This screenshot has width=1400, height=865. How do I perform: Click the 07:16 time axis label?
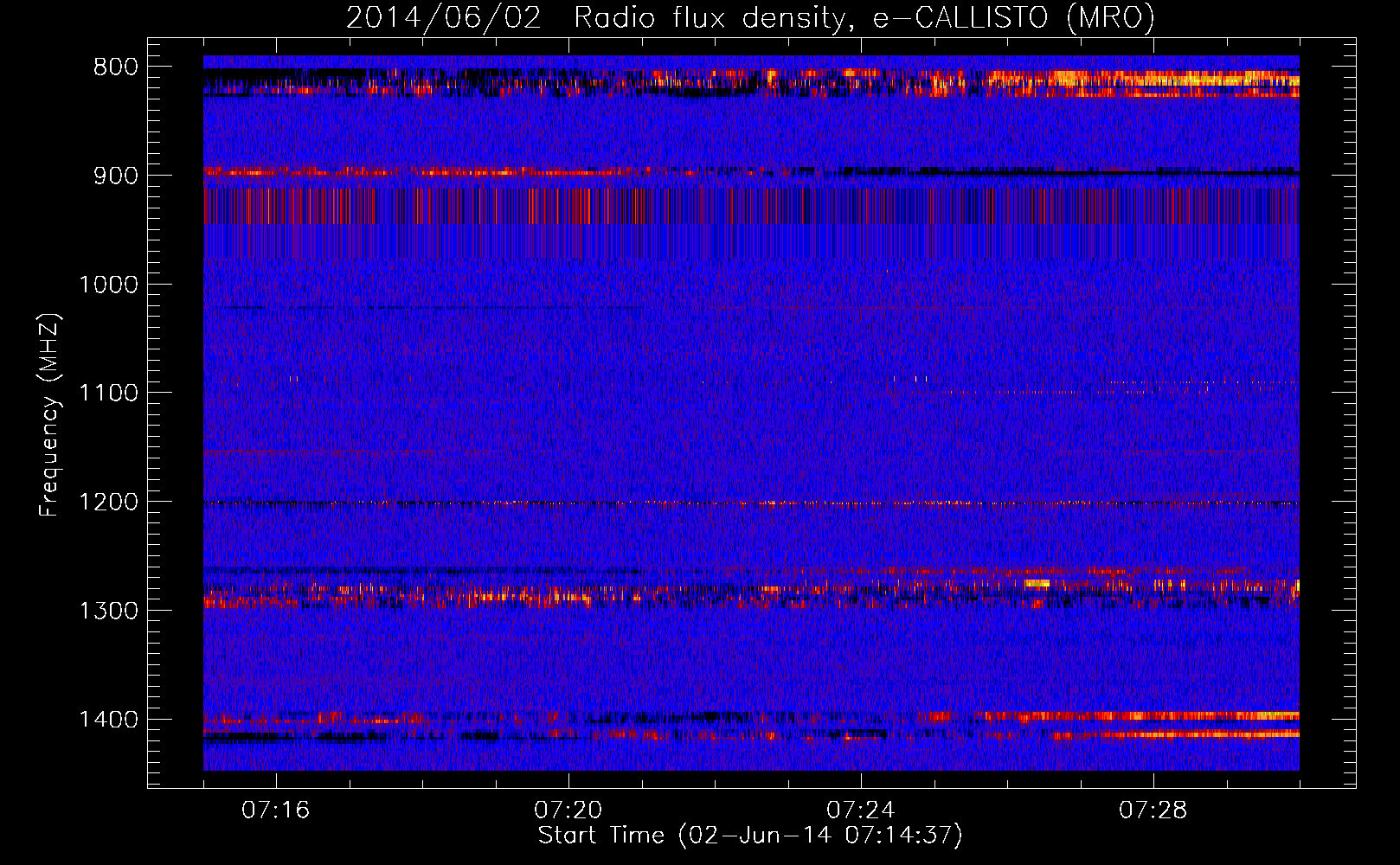pyautogui.click(x=275, y=811)
